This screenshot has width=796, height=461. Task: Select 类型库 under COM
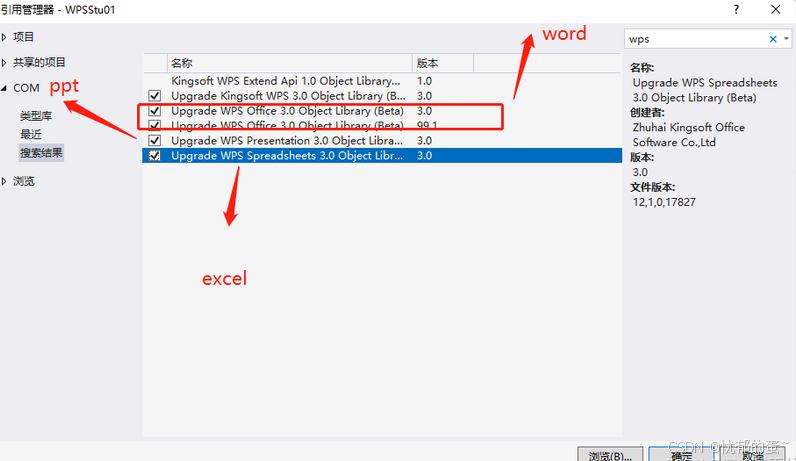pyautogui.click(x=36, y=116)
